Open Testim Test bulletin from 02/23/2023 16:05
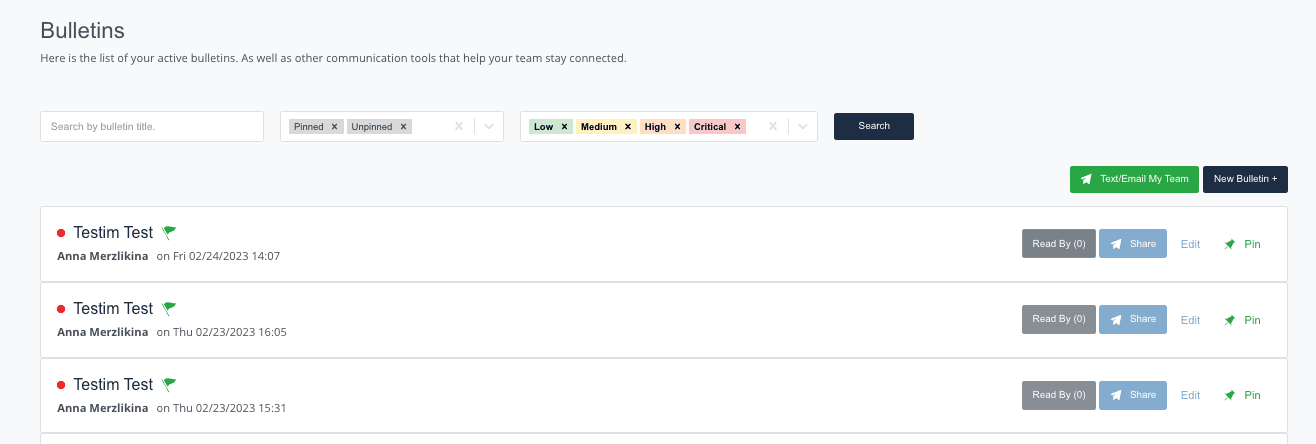 [113, 308]
